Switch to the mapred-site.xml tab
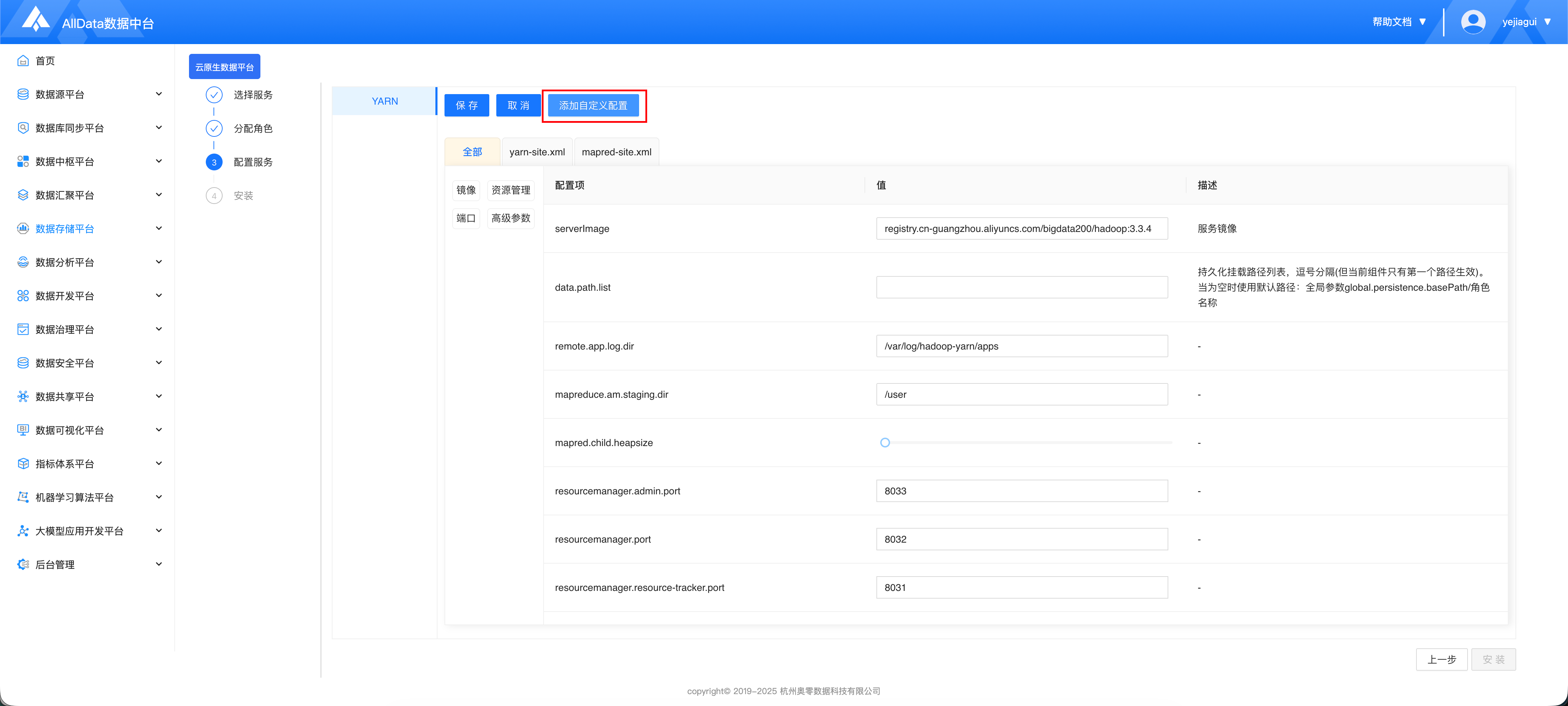Screen dimensions: 1568x706 pos(616,152)
